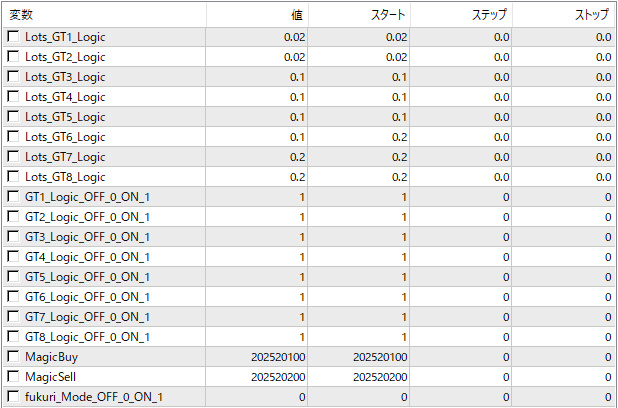Select the fukuri_Mode_OFF_0_ON_1 variable name
The width and height of the screenshot is (618, 408).
click(x=94, y=397)
